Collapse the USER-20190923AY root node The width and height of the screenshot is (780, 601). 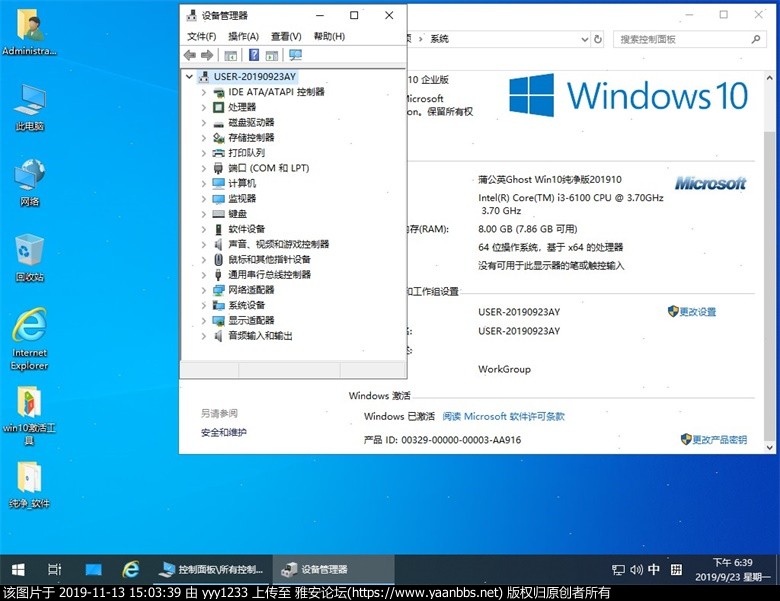pos(189,77)
